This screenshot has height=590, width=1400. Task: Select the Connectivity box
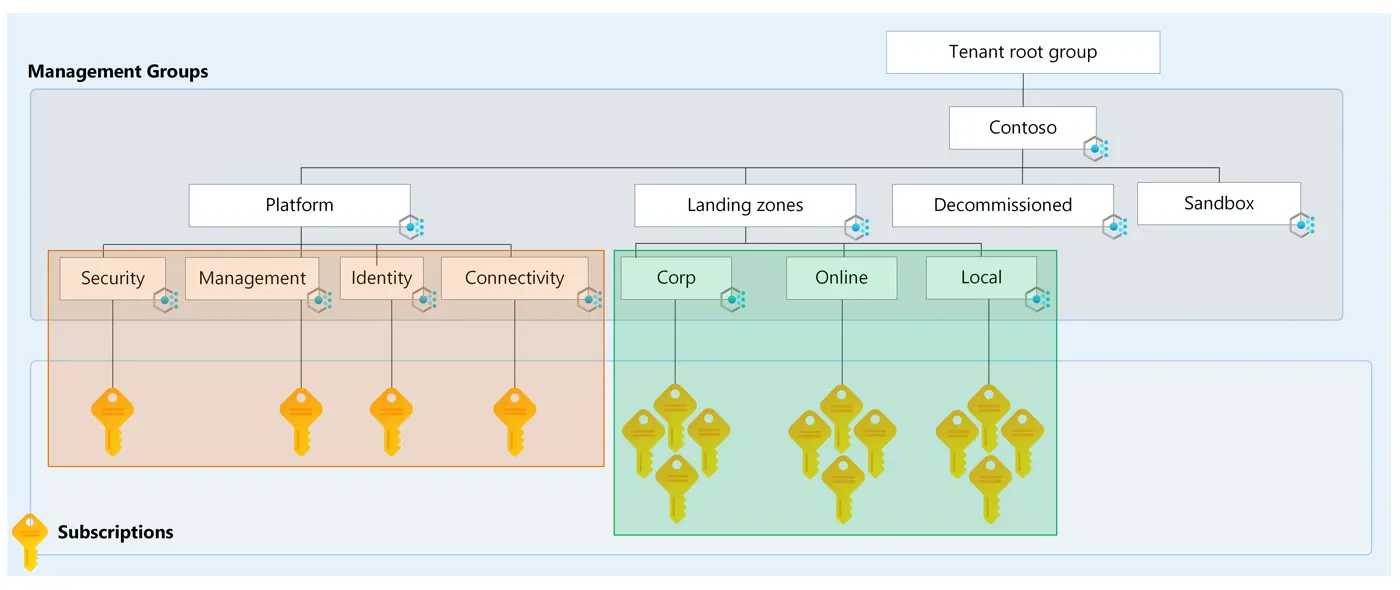point(515,278)
